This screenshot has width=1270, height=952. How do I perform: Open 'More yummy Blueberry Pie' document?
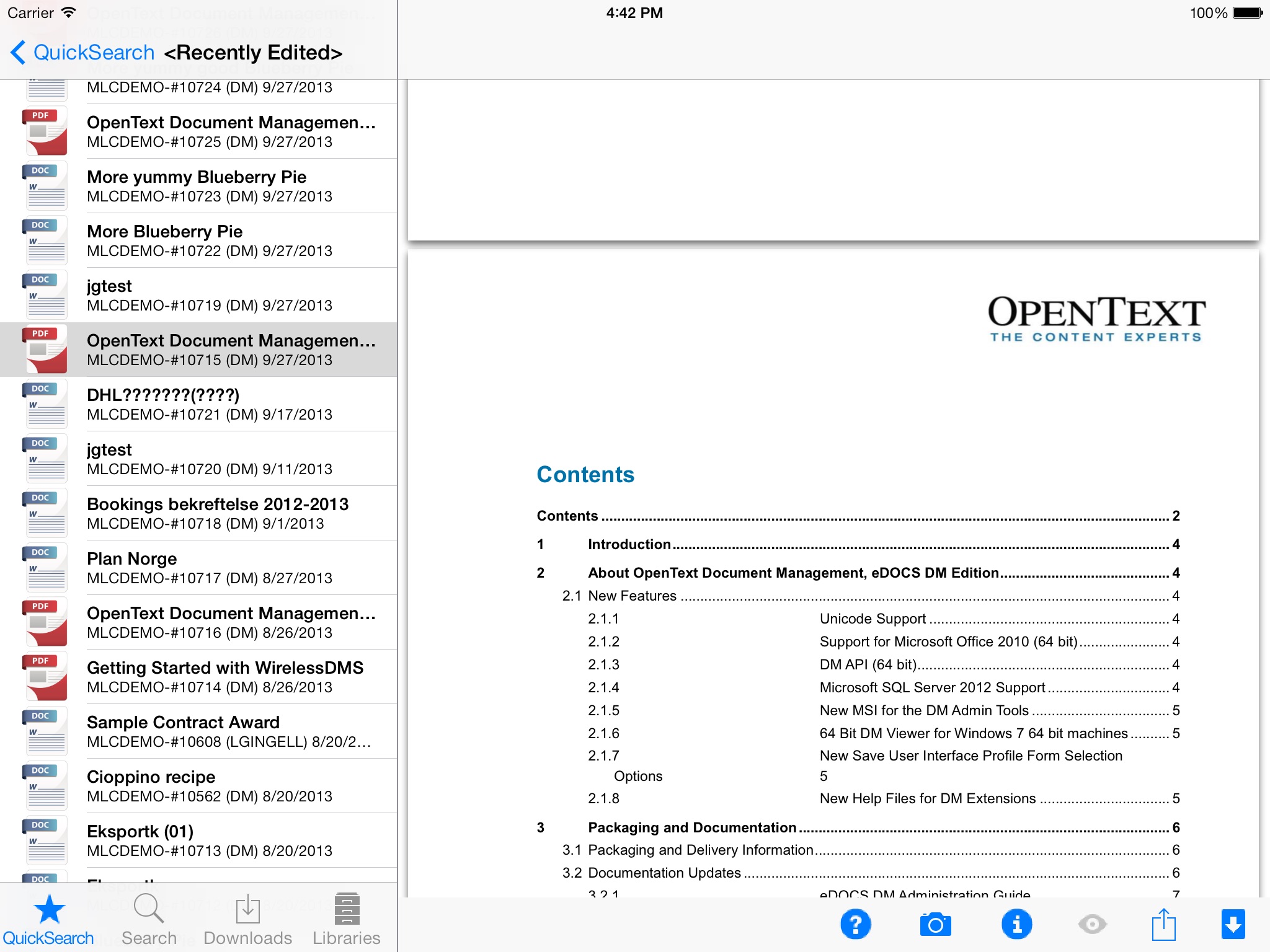coord(198,186)
